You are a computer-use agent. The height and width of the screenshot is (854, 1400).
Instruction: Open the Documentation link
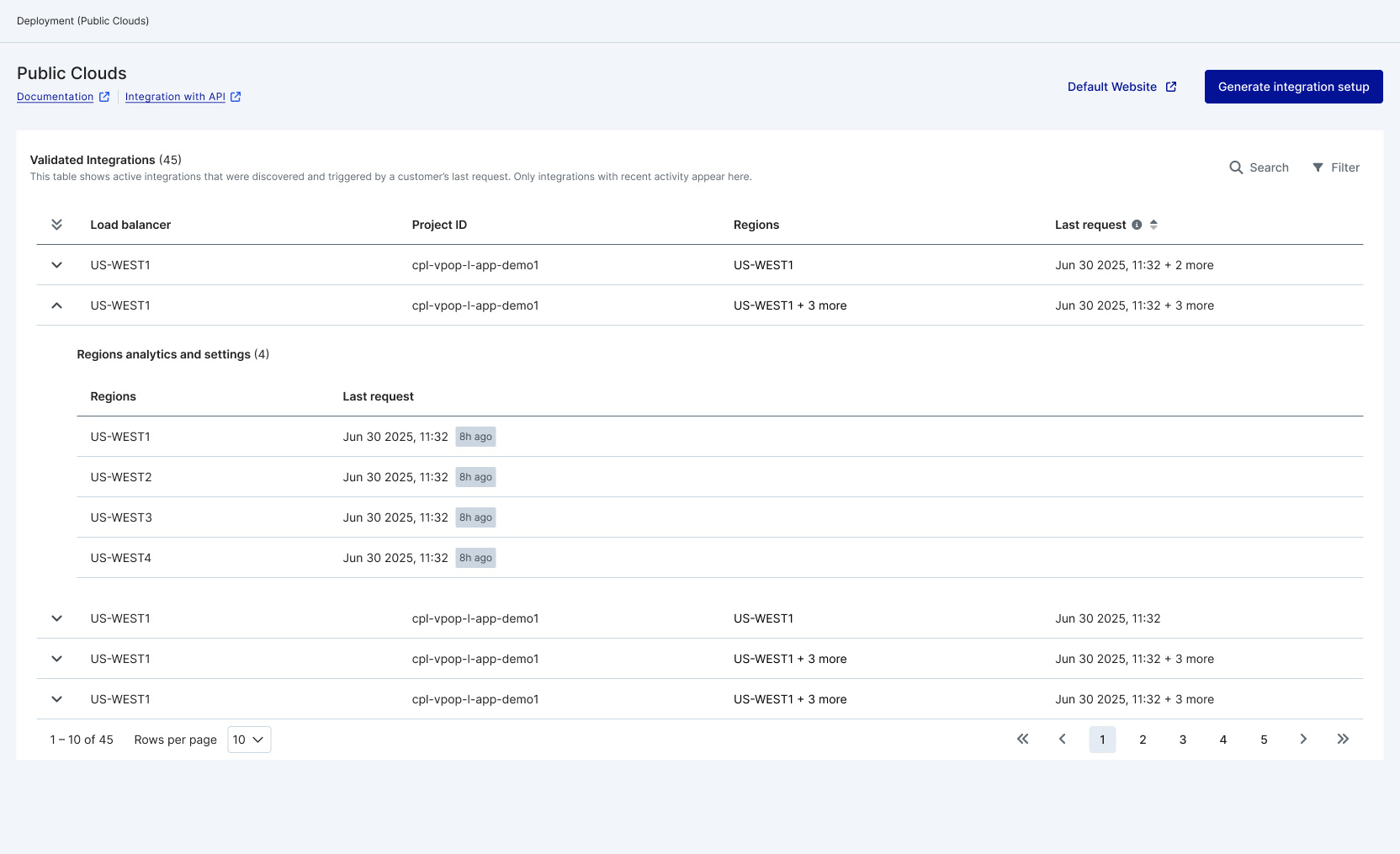coord(56,97)
